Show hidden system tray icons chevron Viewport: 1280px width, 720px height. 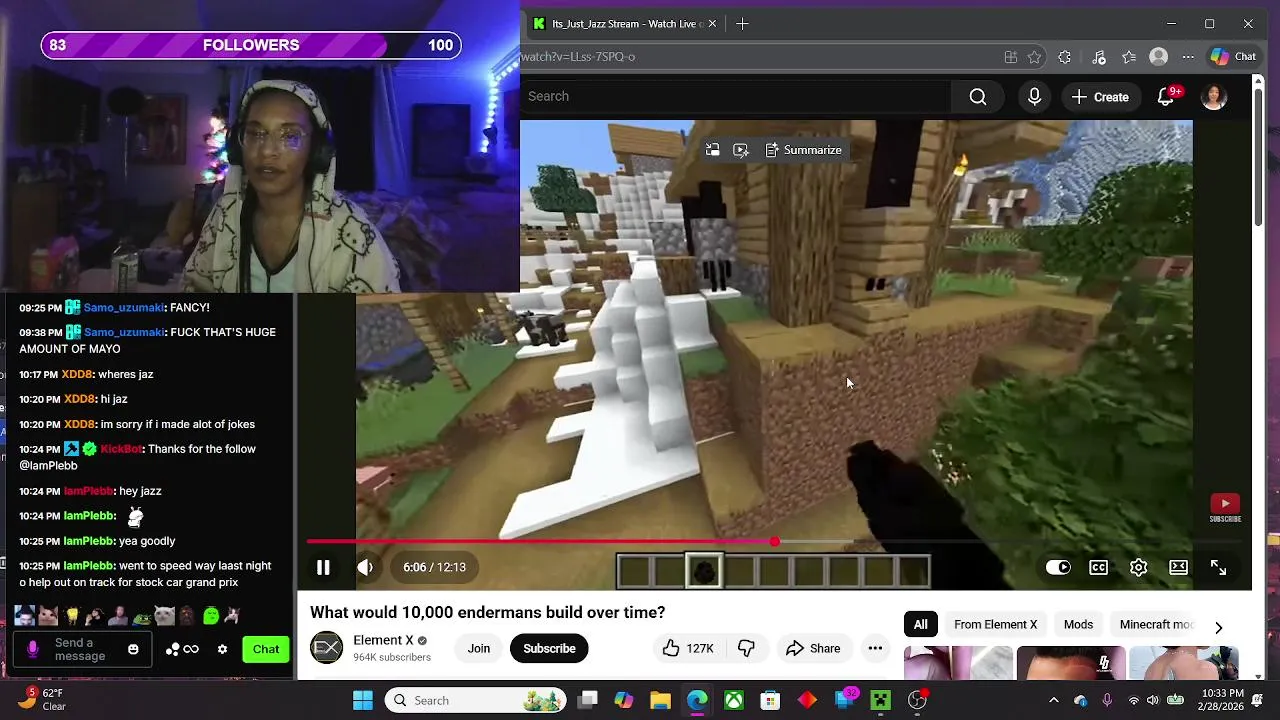coord(1053,700)
